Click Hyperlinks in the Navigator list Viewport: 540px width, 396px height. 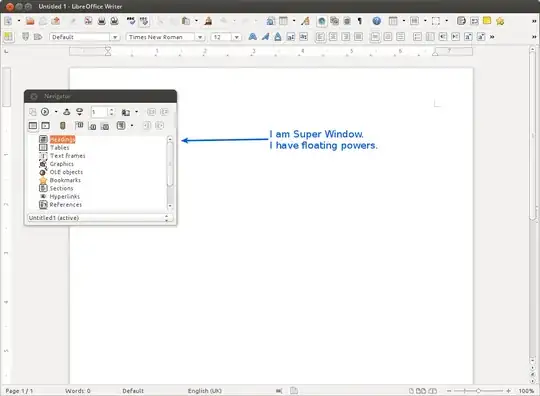click(64, 196)
